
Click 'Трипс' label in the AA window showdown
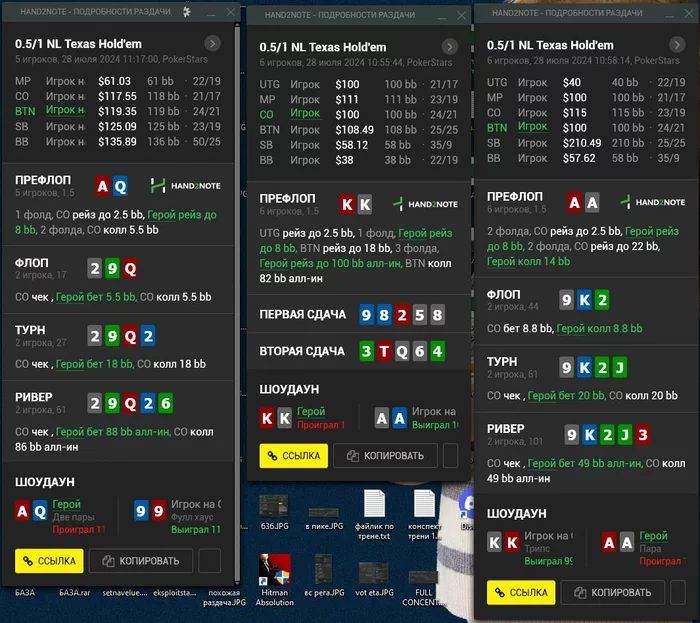[x=537, y=548]
